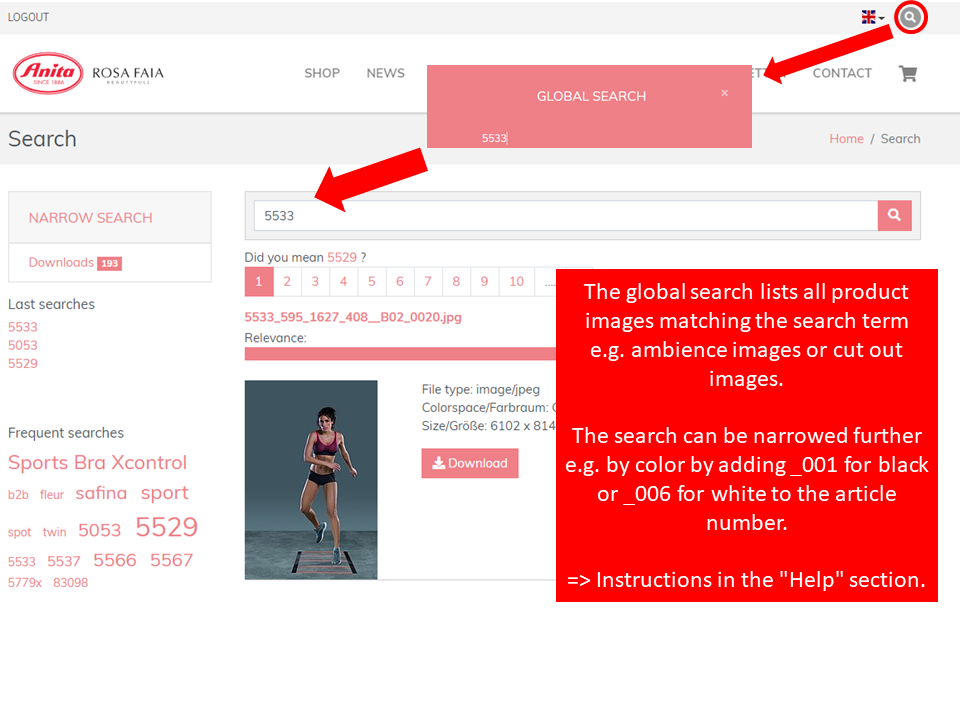Image resolution: width=960 pixels, height=720 pixels.
Task: Open the sports bra model thumbnail
Action: [311, 479]
